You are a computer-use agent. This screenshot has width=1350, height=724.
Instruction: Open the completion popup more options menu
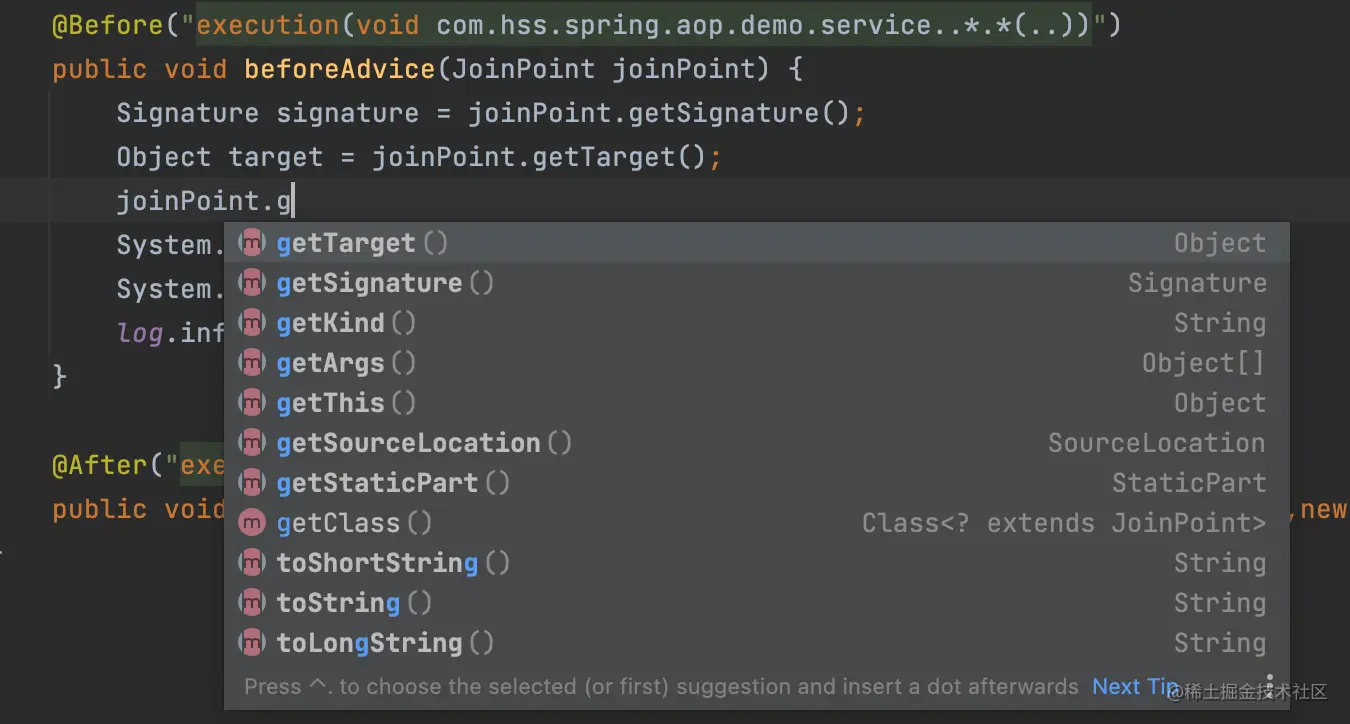click(x=1270, y=684)
